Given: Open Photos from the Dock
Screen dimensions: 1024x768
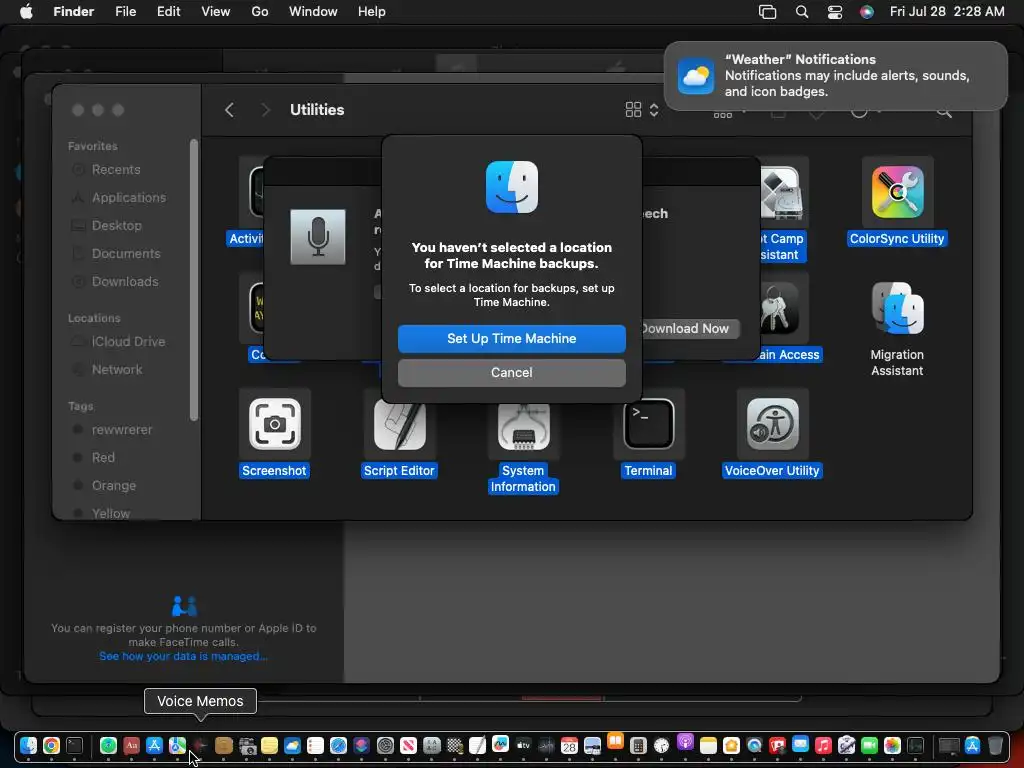Looking at the screenshot, I should coord(892,745).
